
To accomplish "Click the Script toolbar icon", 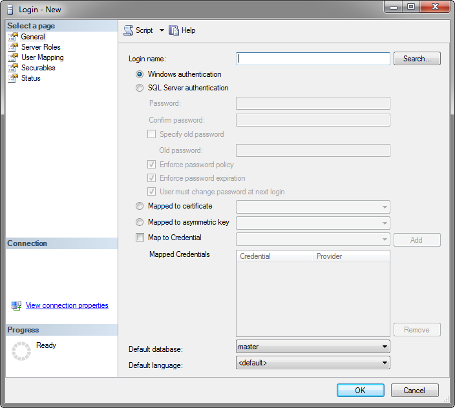I will (128, 30).
